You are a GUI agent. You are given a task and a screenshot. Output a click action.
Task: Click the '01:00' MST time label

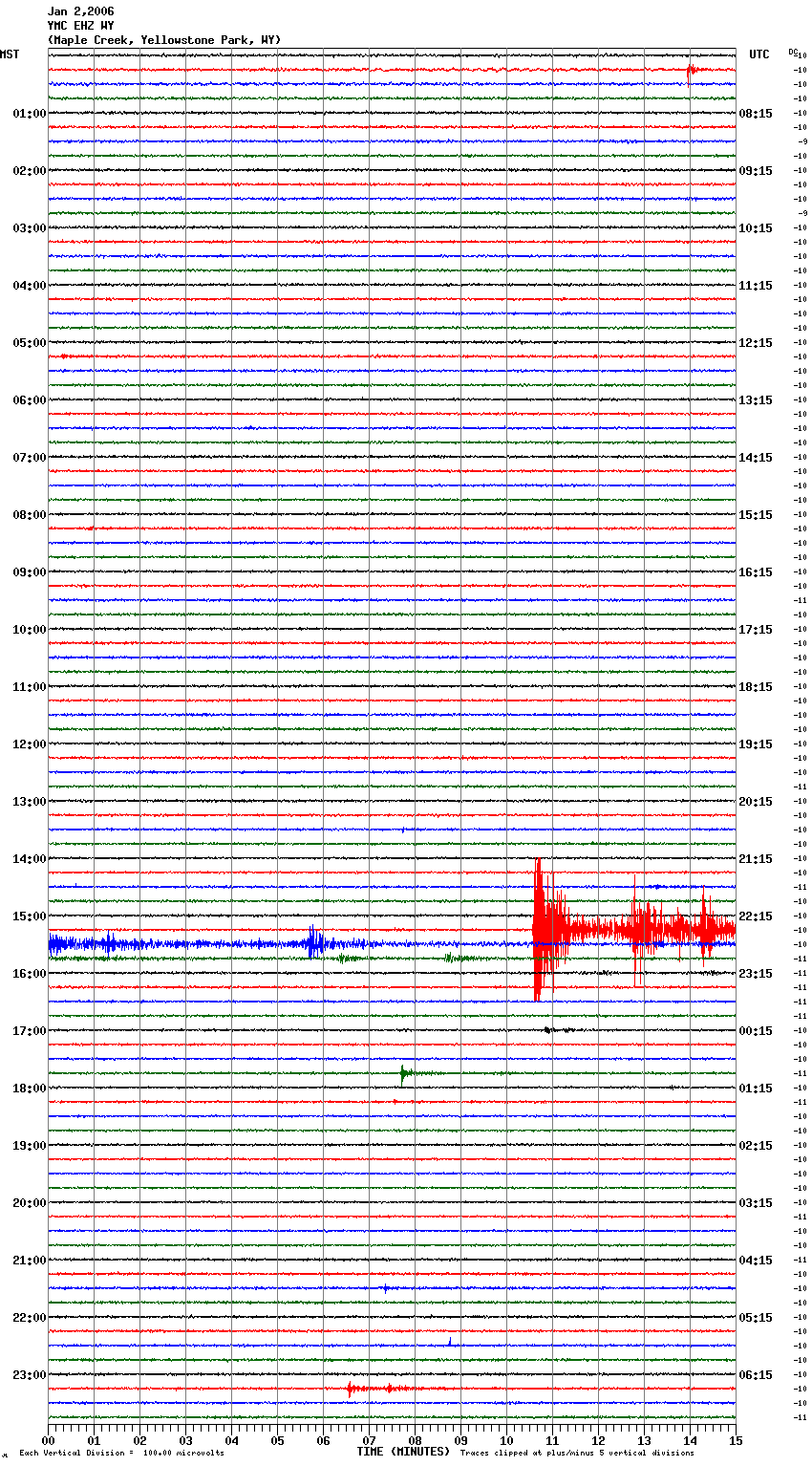30,114
